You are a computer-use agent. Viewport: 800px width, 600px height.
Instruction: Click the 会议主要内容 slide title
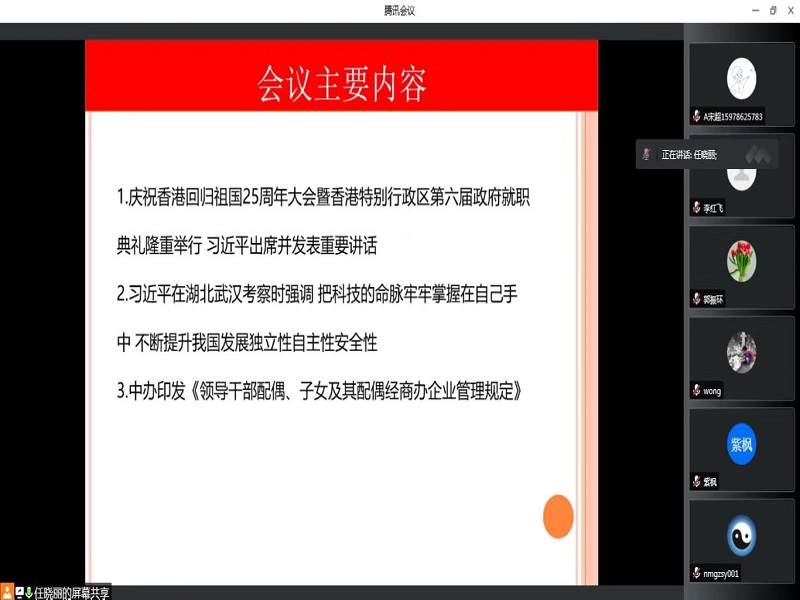[342, 84]
